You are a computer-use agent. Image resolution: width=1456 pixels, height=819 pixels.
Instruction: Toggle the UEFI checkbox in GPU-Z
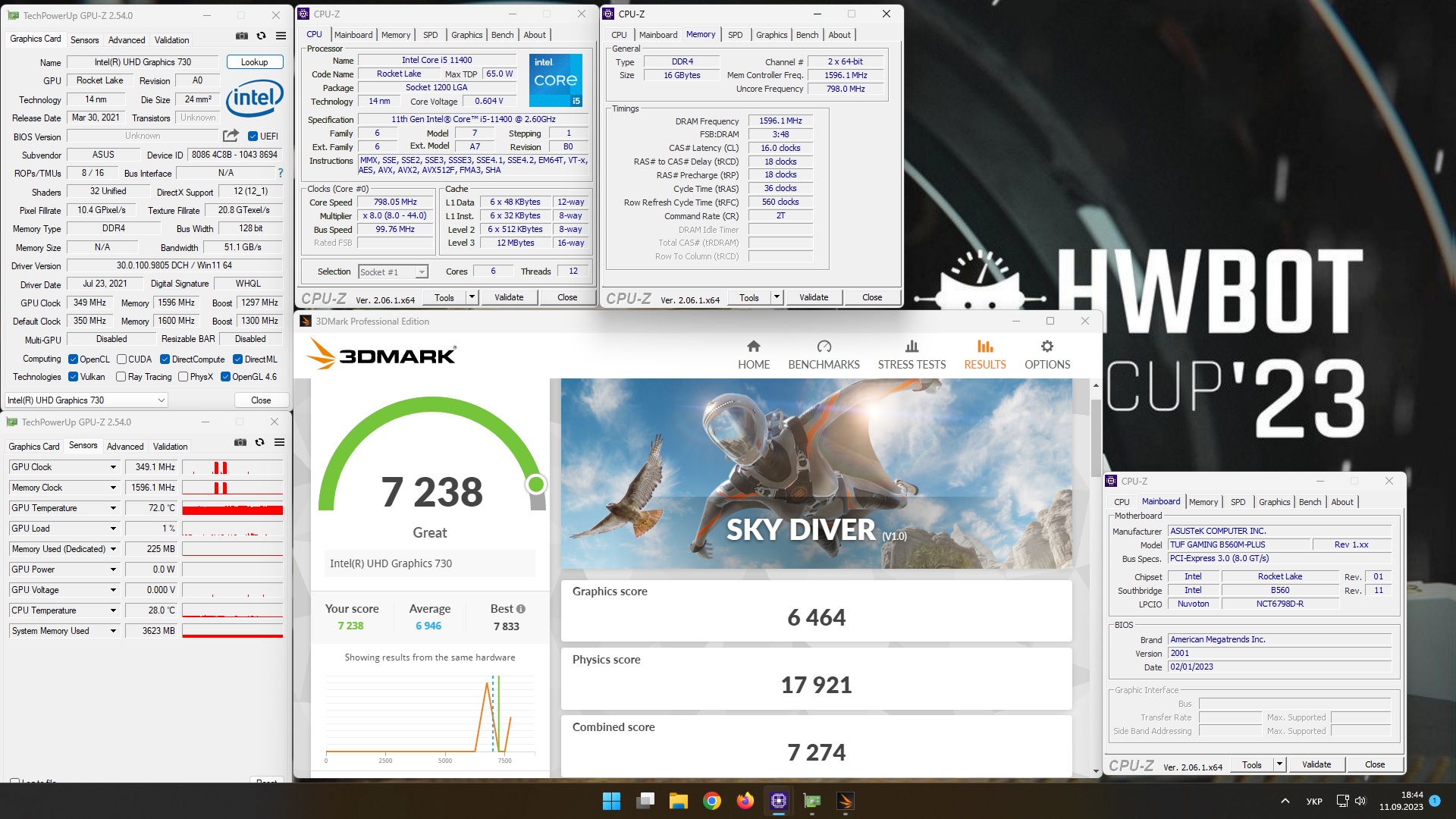(253, 136)
